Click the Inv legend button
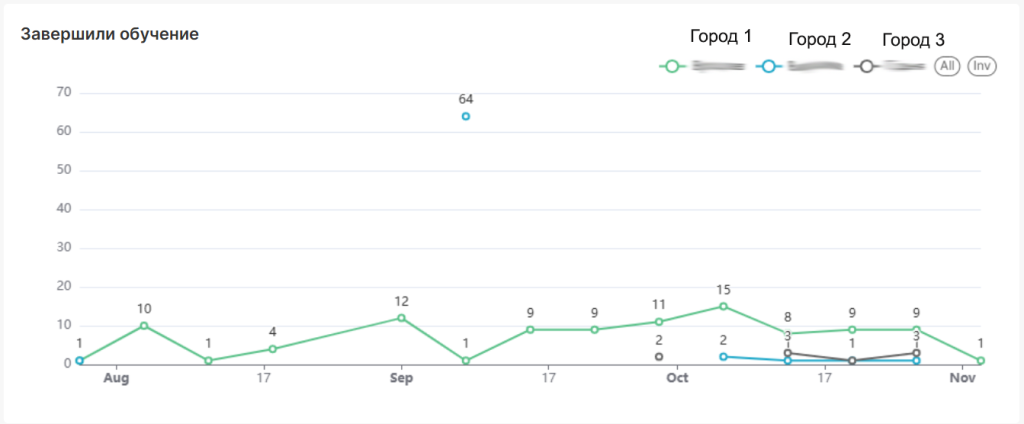This screenshot has width=1024, height=424. coord(982,67)
